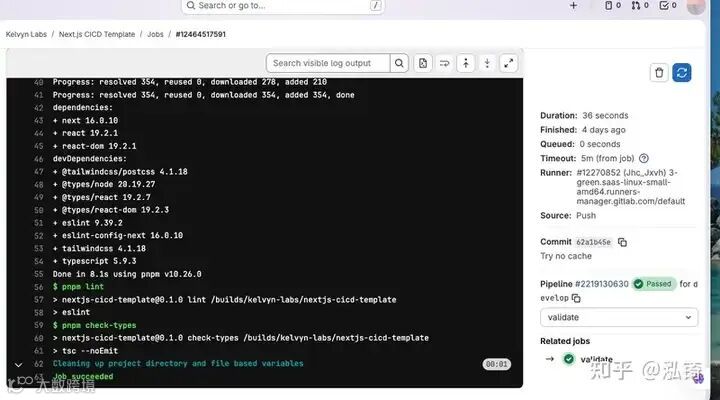This screenshot has width=720, height=400.
Task: Jump to top of log
Action: [x=466, y=63]
